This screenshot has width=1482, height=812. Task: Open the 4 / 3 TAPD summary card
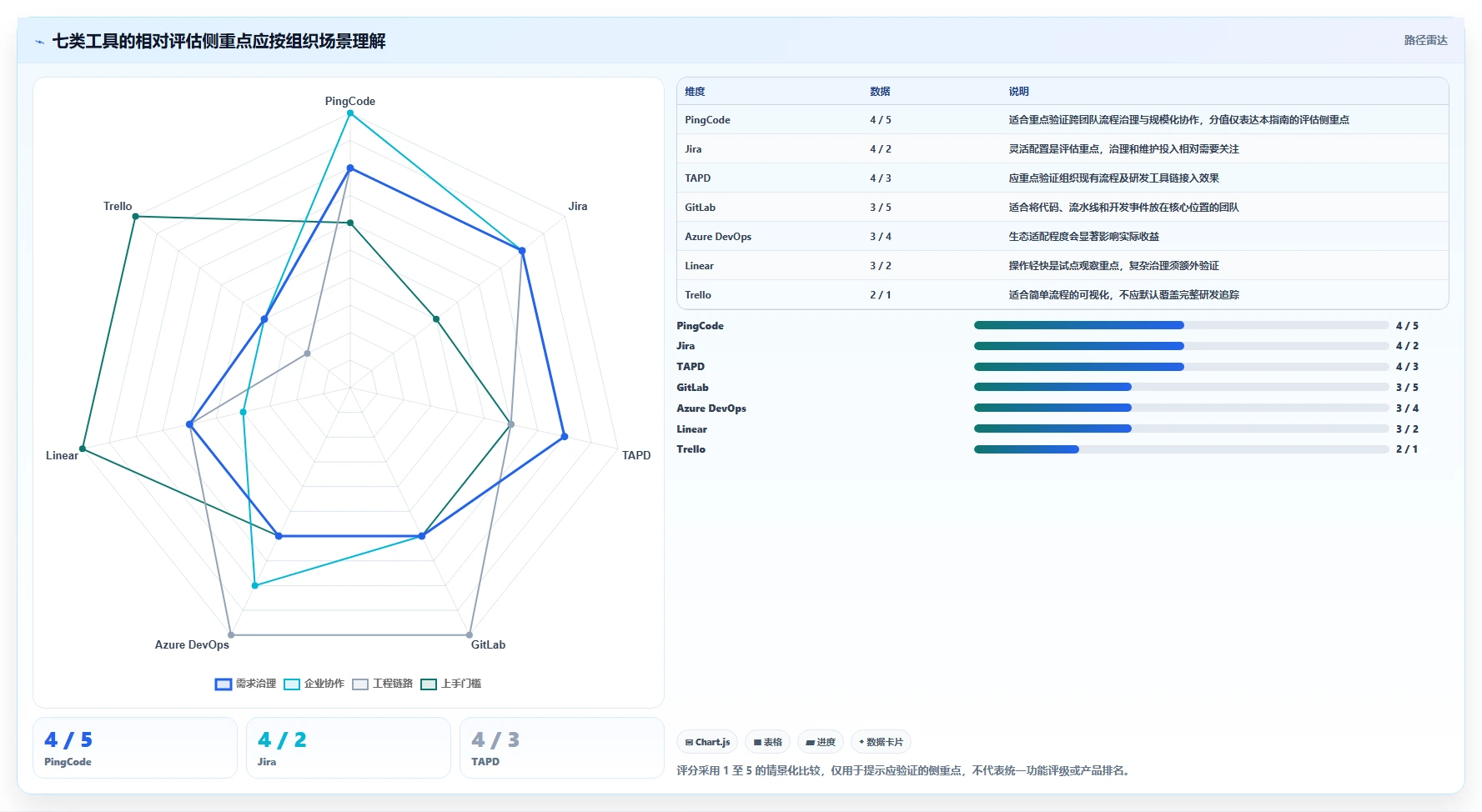coord(562,748)
